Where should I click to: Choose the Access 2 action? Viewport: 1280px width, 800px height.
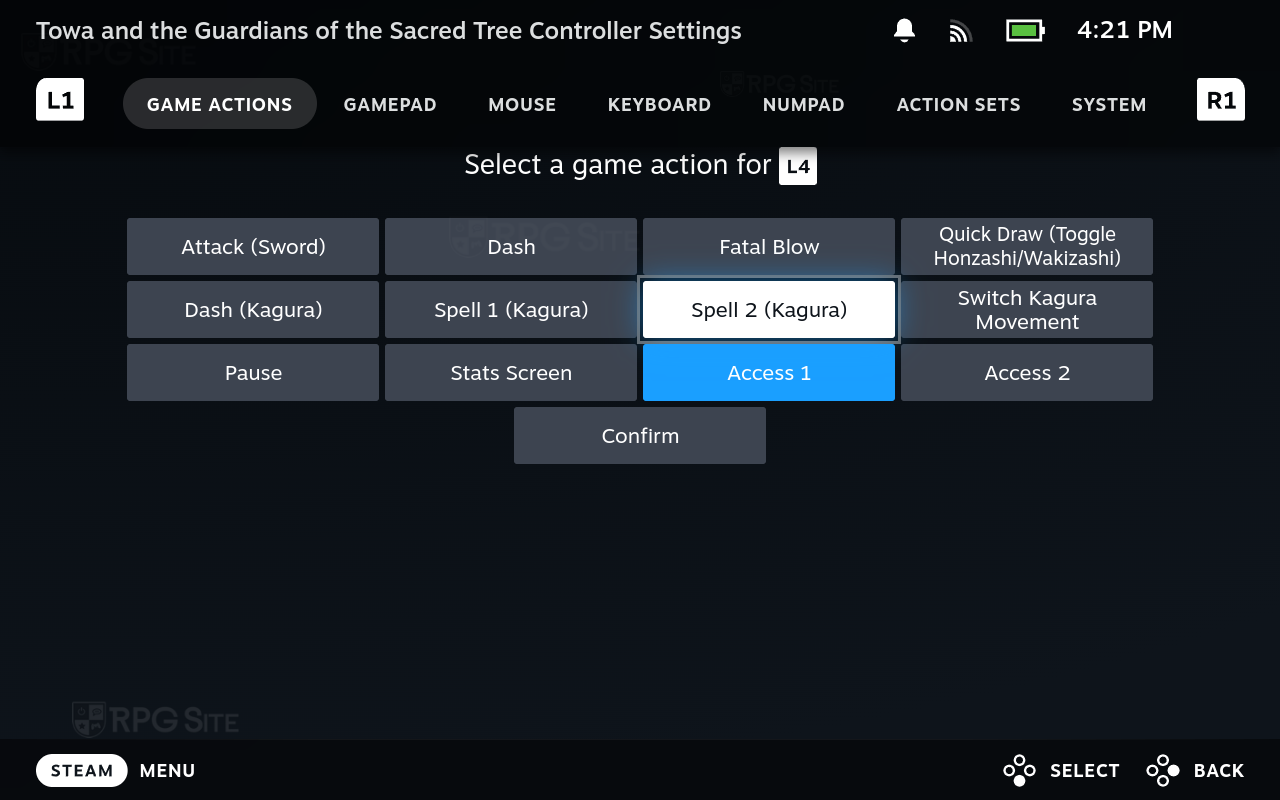1027,373
